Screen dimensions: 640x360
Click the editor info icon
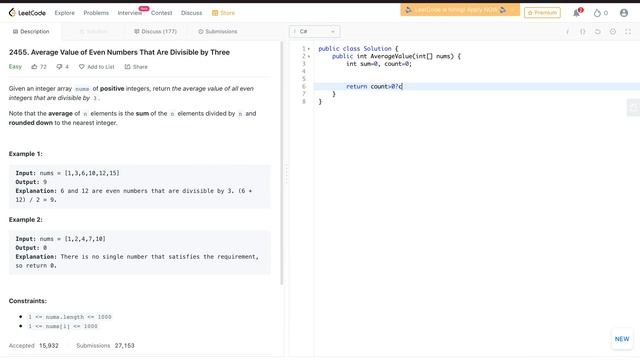(567, 31)
